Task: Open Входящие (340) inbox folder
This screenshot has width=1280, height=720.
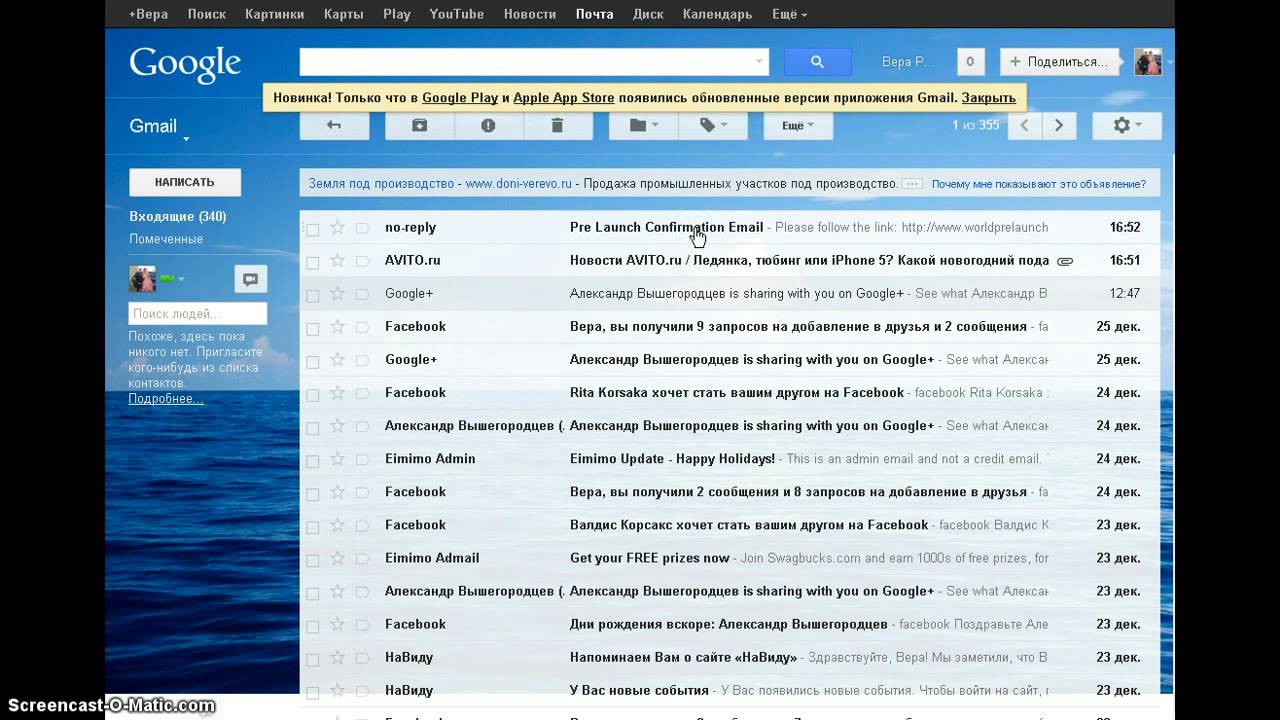Action: click(178, 217)
